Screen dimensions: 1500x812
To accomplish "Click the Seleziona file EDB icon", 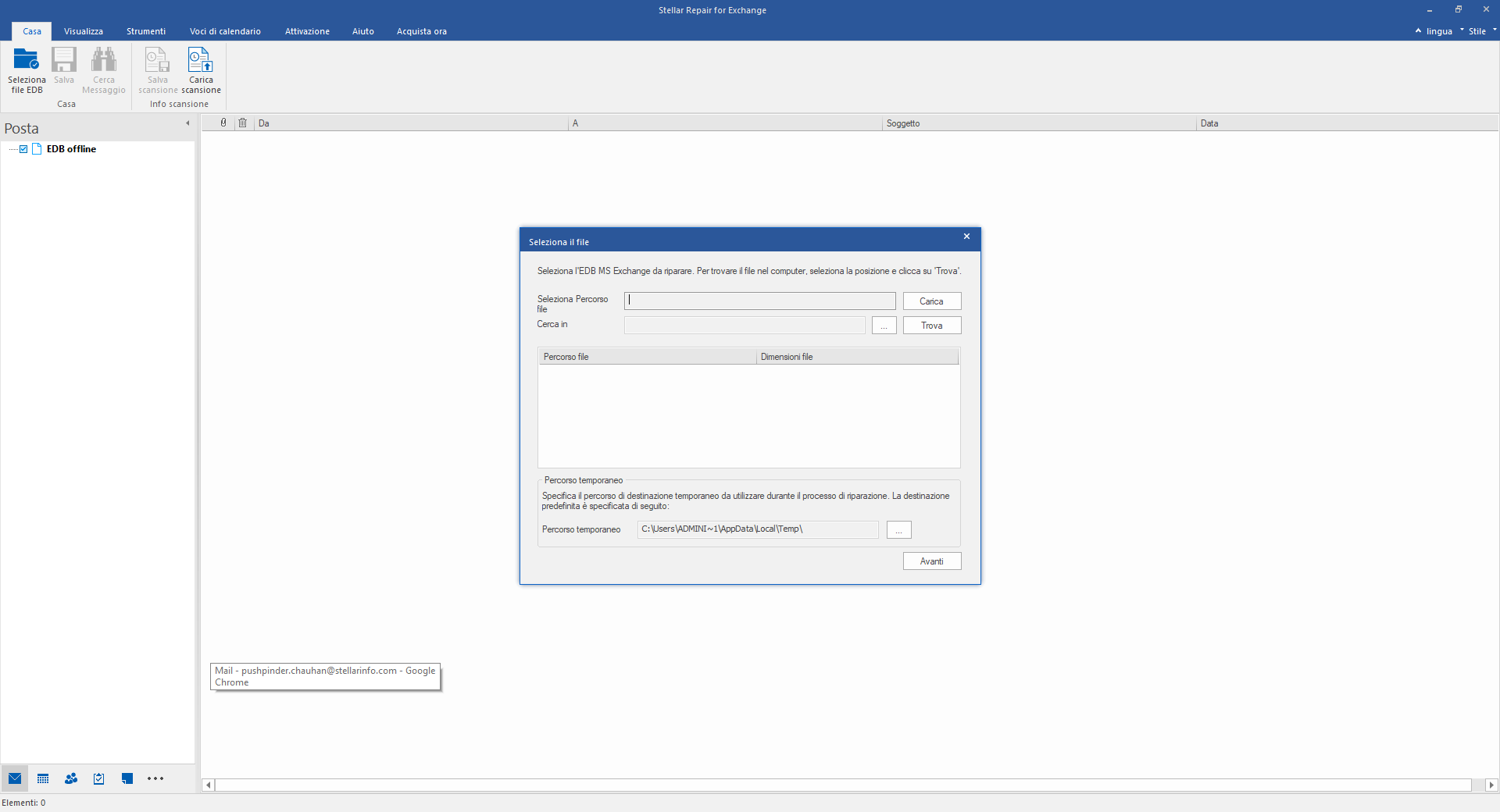I will (27, 59).
